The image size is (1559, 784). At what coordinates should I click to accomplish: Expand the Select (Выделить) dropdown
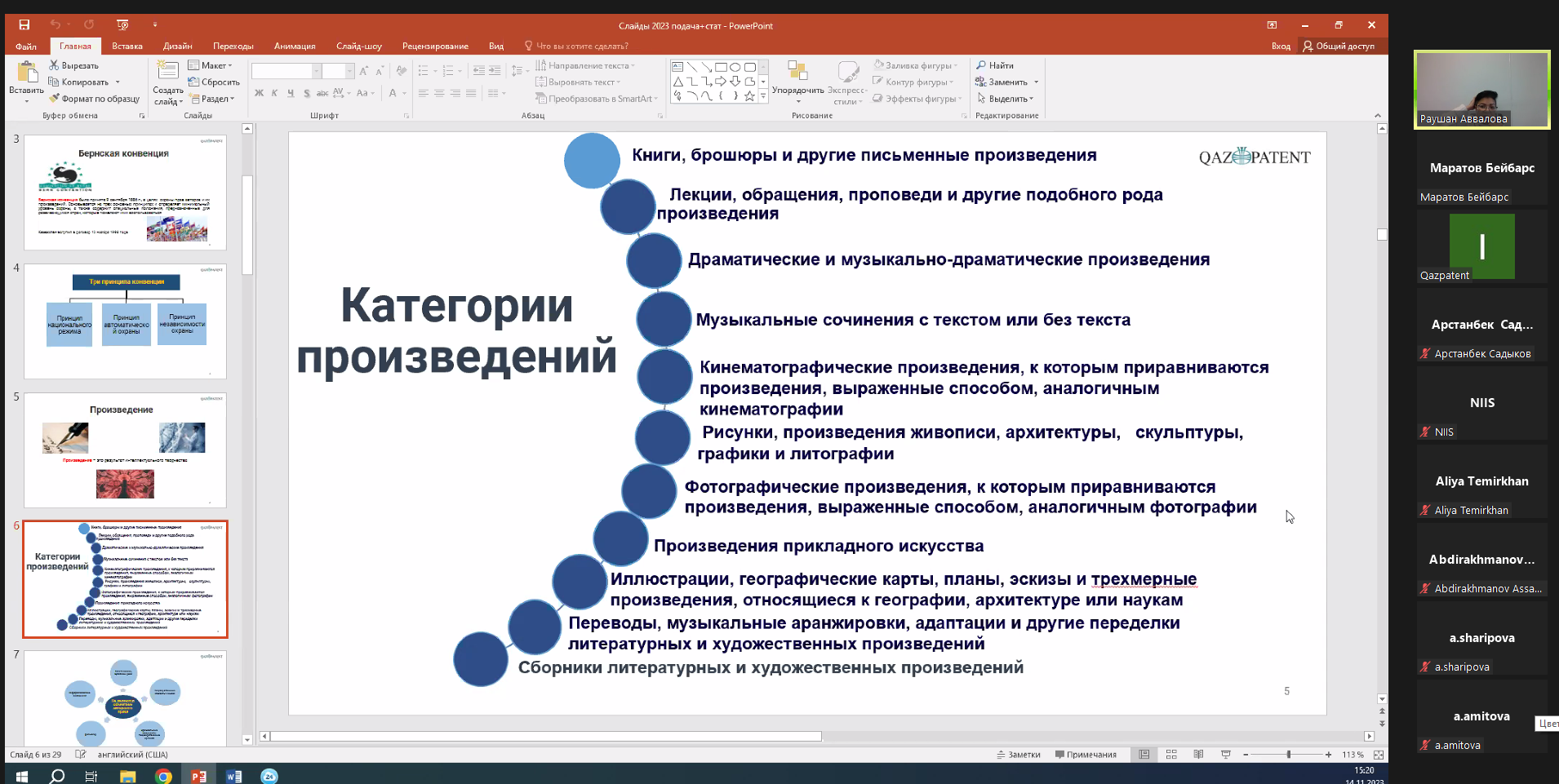1006,99
